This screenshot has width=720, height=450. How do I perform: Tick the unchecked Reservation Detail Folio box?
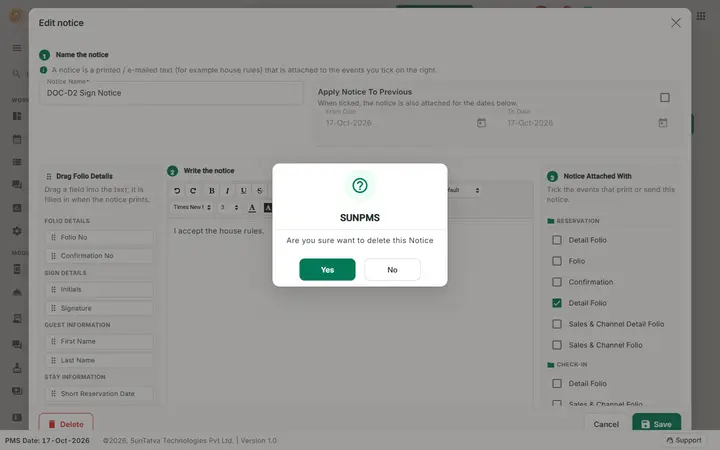coord(557,240)
